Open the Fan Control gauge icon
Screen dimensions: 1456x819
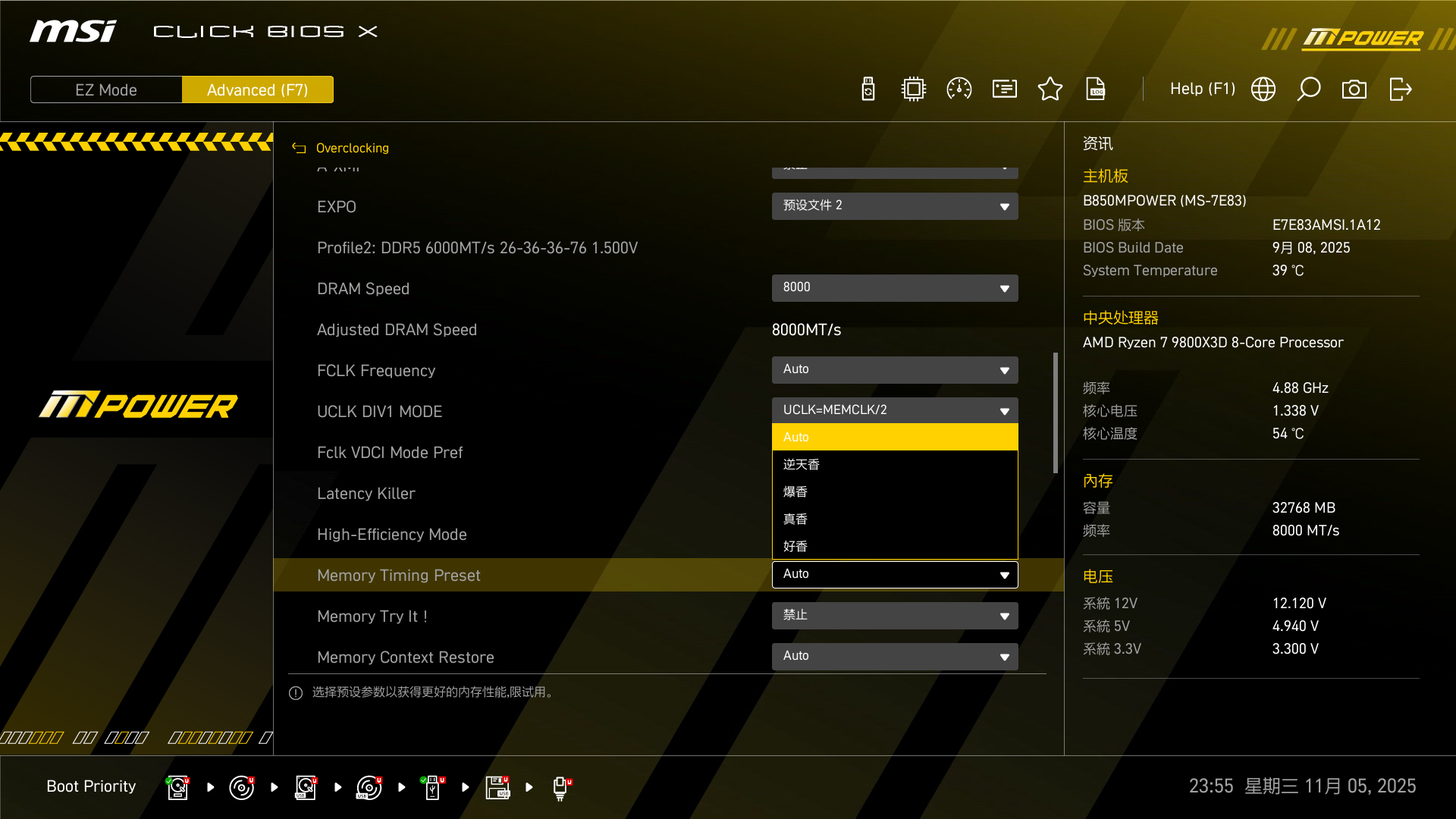coord(959,89)
